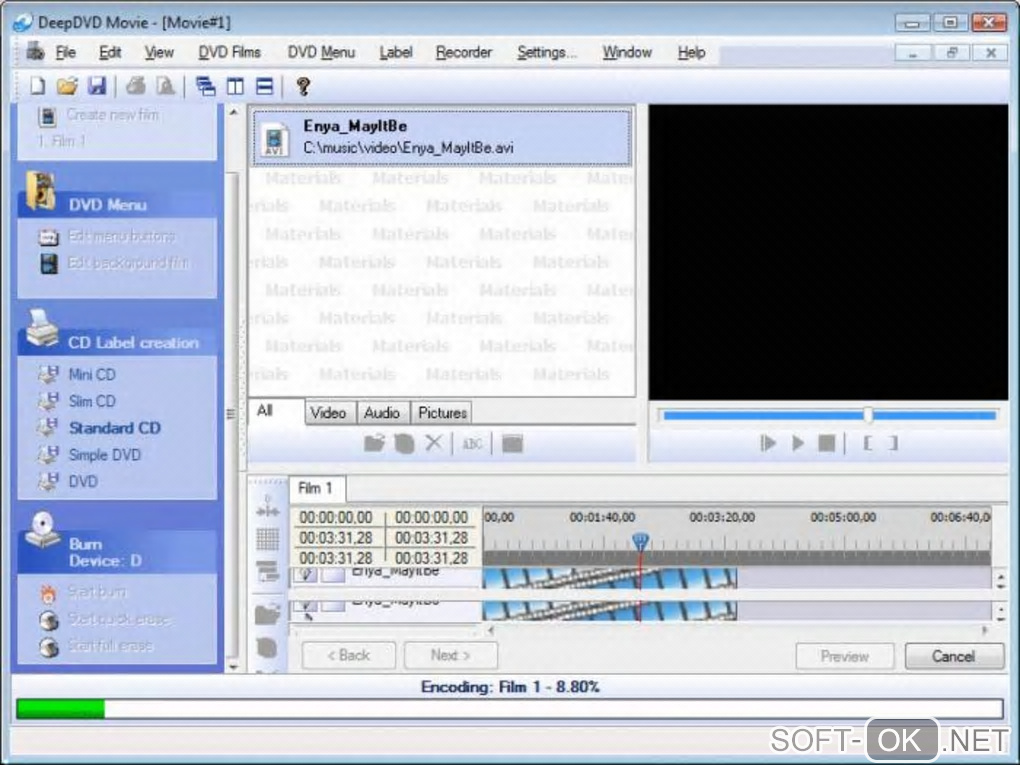Open the Window menu

tap(627, 52)
